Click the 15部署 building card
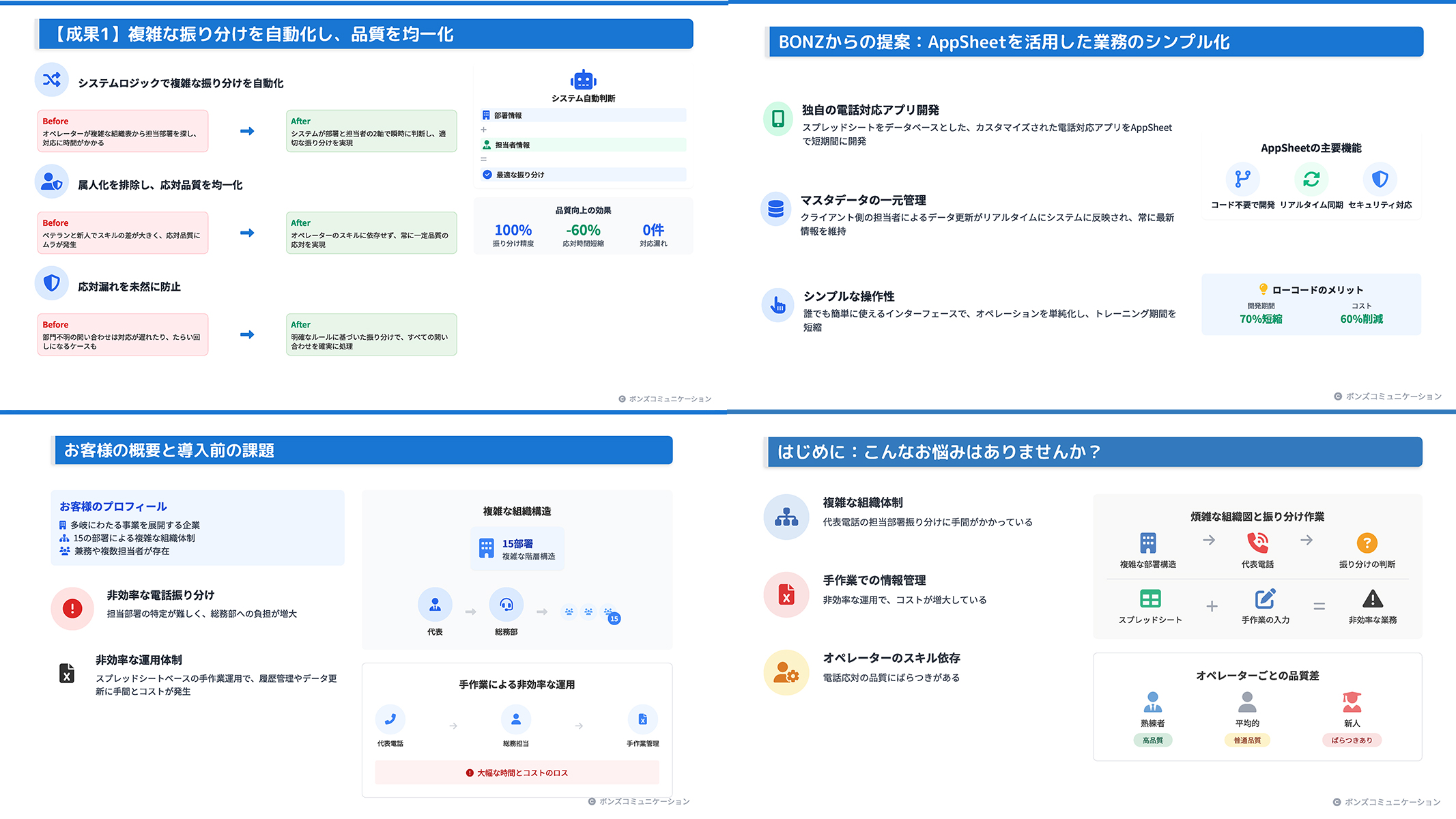This screenshot has width=1456, height=819. point(517,548)
